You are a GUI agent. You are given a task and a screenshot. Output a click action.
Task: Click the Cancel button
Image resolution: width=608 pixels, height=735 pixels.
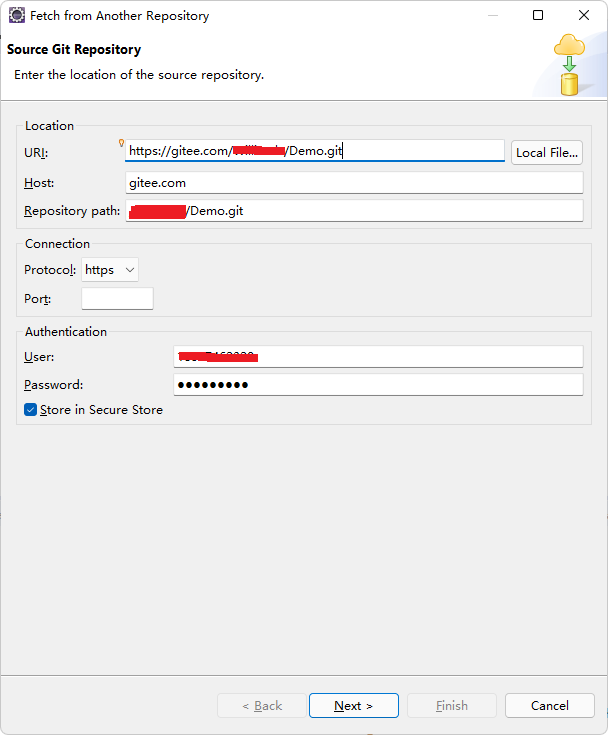[549, 705]
